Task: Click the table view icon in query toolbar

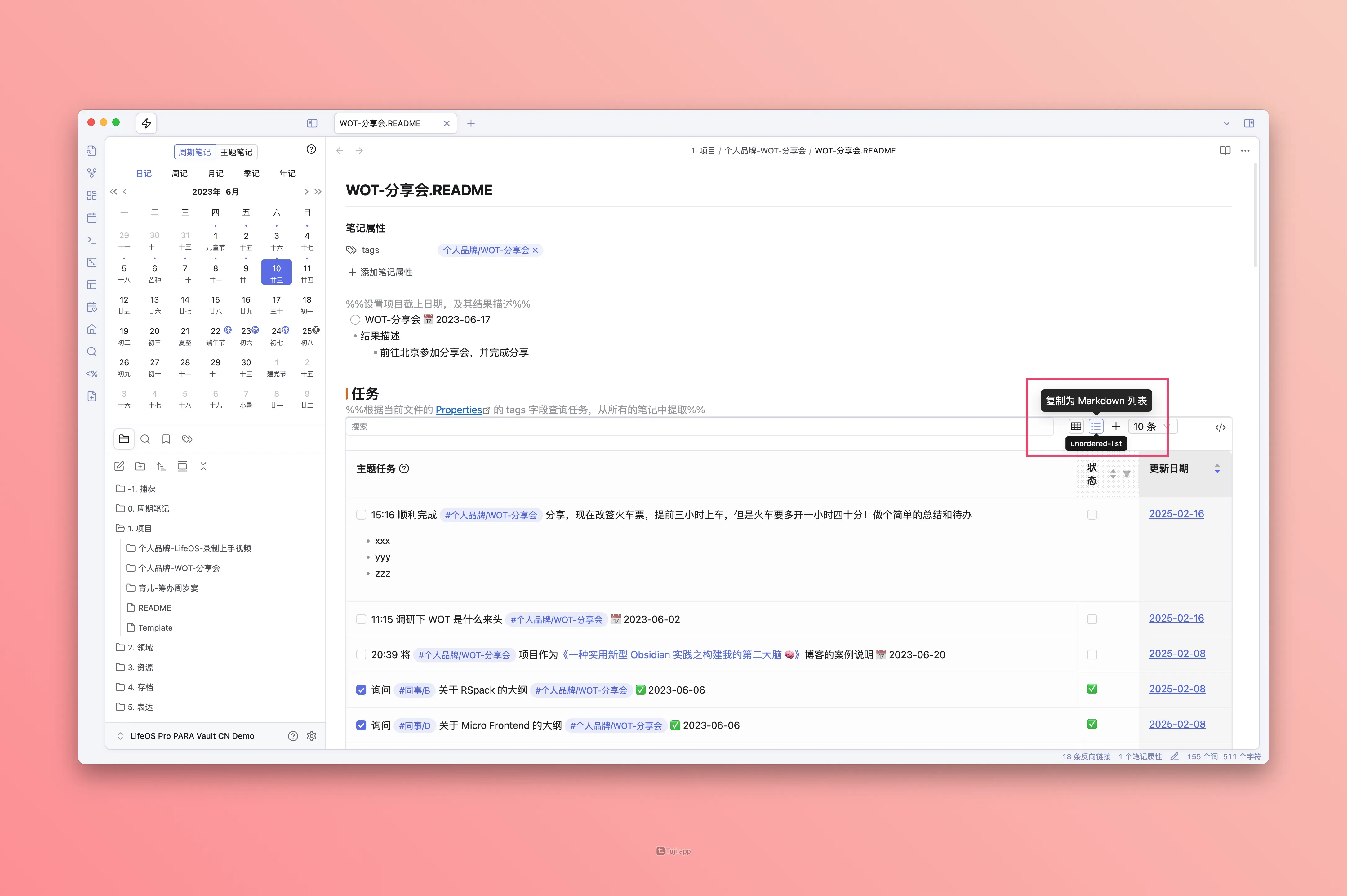Action: point(1076,426)
